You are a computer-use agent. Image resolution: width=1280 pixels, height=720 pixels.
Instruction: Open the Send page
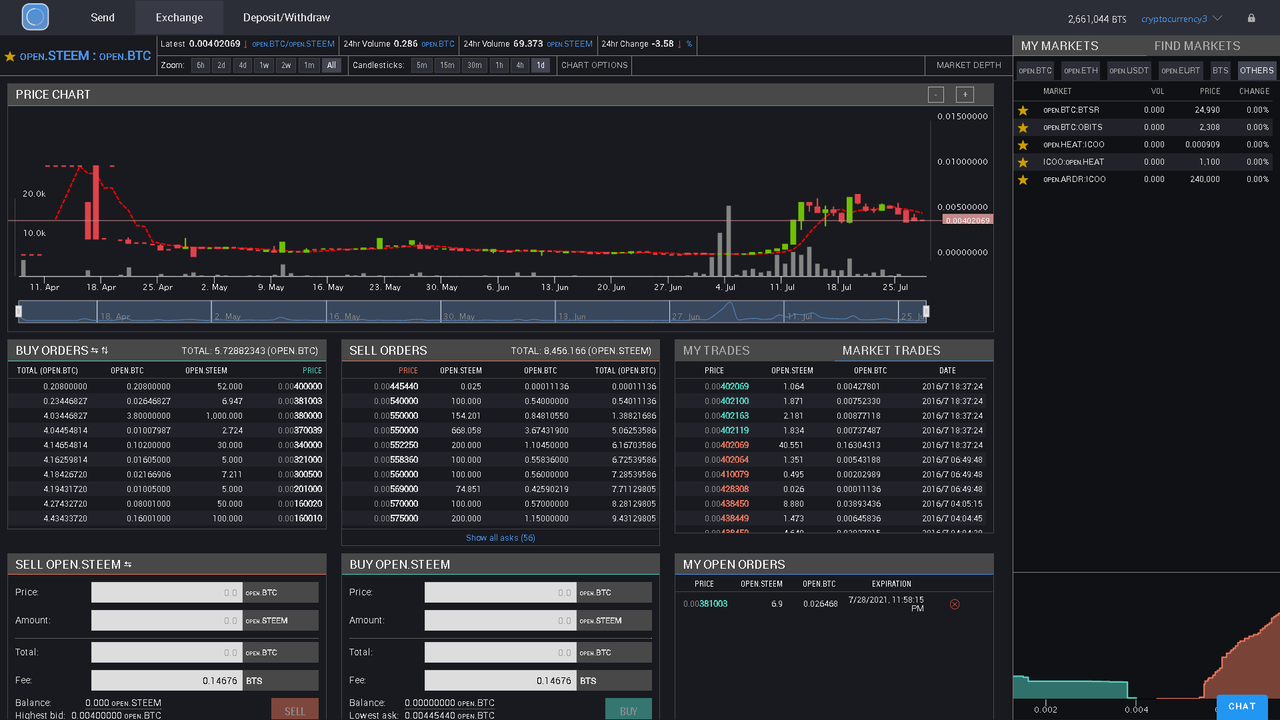click(102, 18)
